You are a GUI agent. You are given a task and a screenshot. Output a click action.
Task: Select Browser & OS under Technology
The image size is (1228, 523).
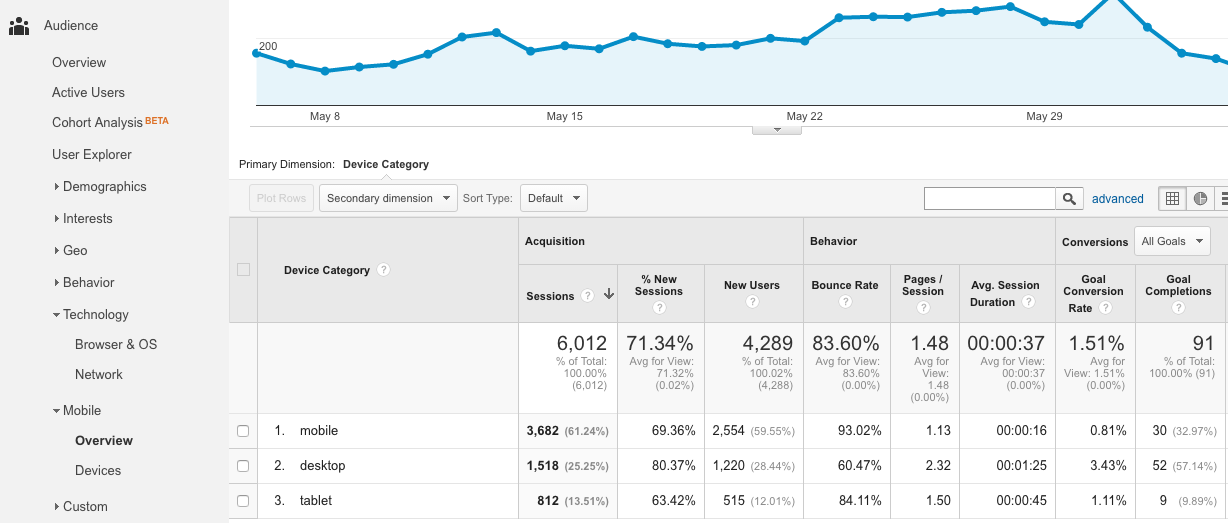coord(116,345)
